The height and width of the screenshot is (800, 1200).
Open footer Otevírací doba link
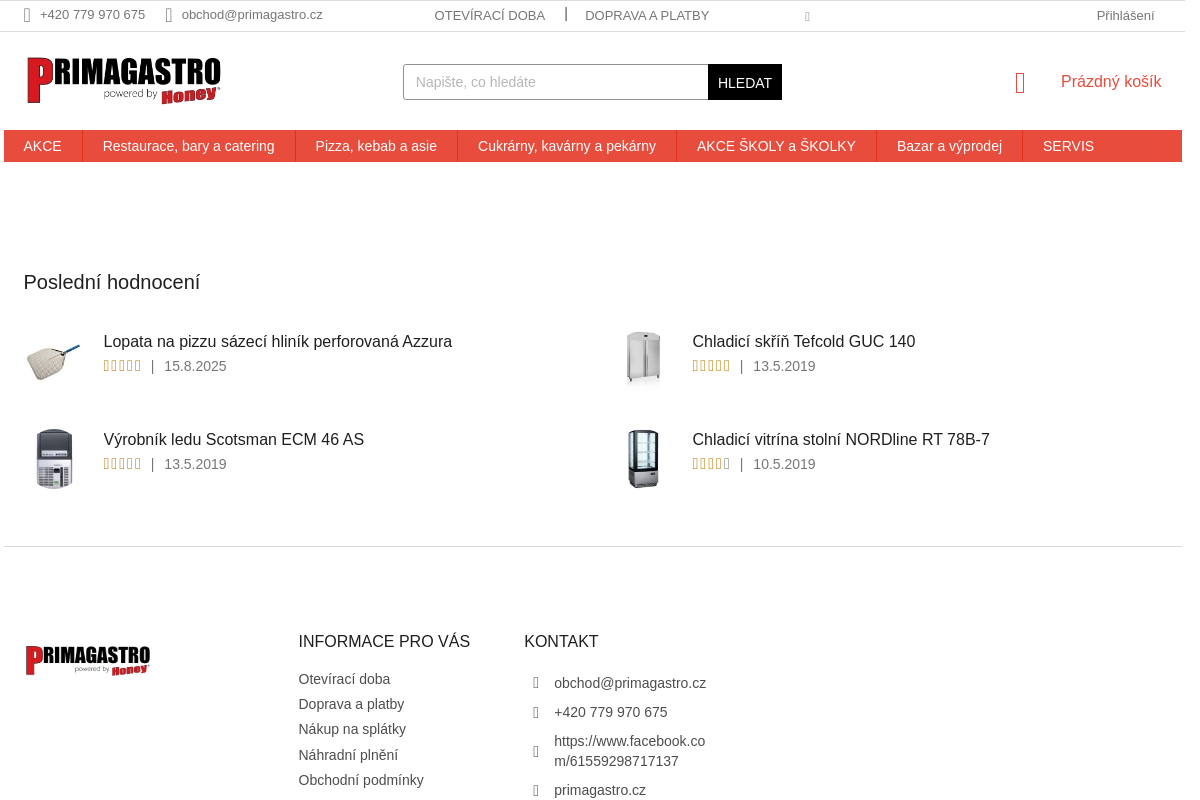click(x=344, y=679)
